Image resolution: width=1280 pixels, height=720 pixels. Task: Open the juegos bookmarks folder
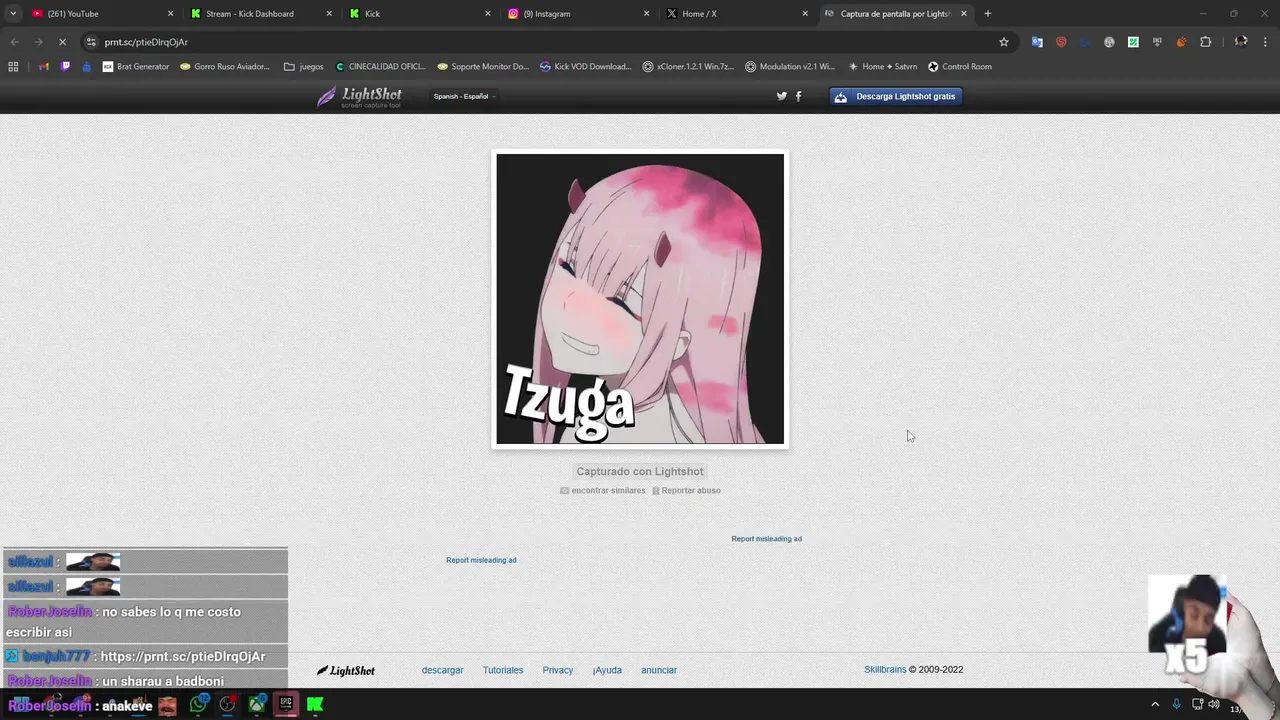click(304, 67)
